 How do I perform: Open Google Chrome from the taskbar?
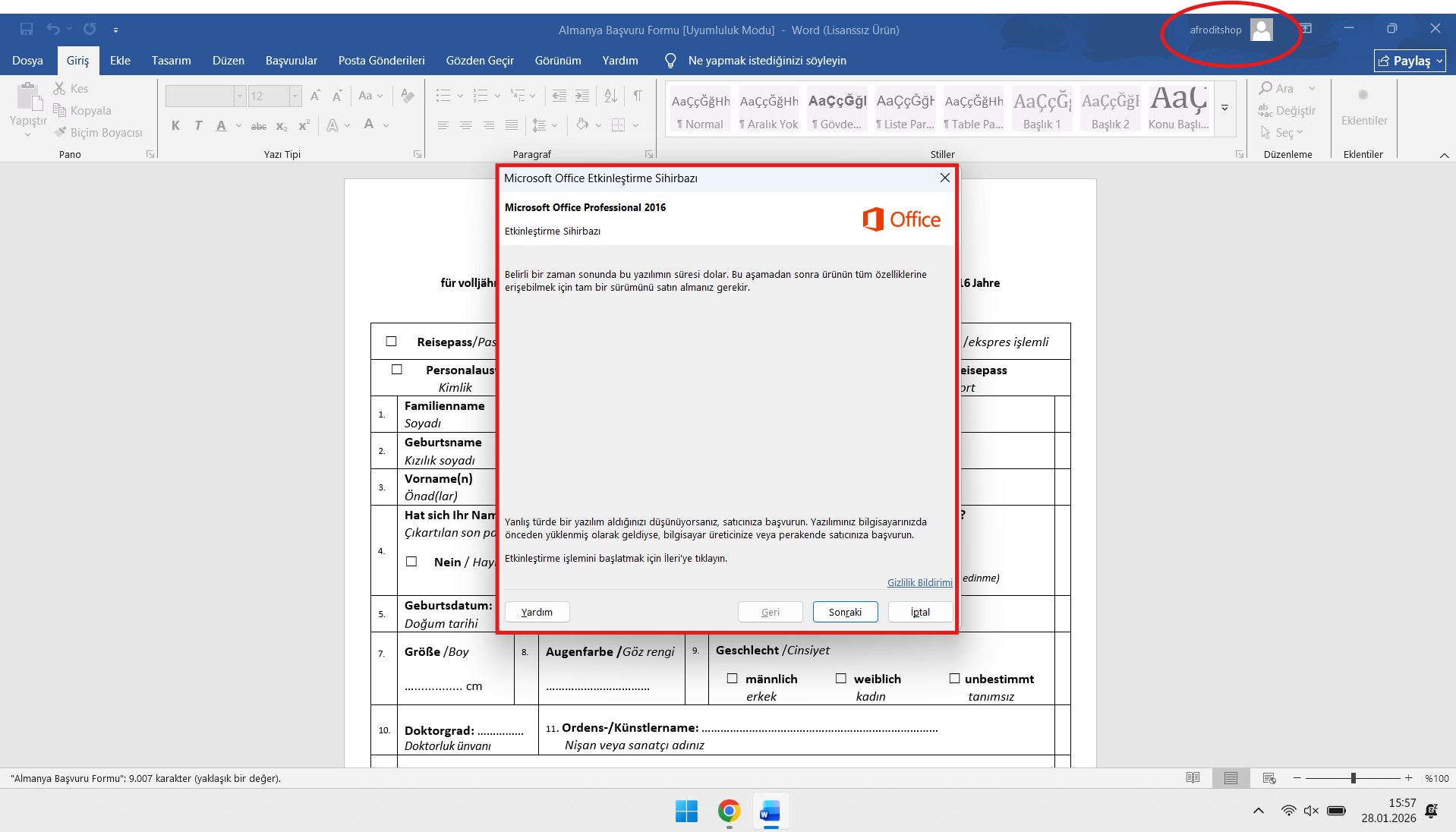point(729,812)
